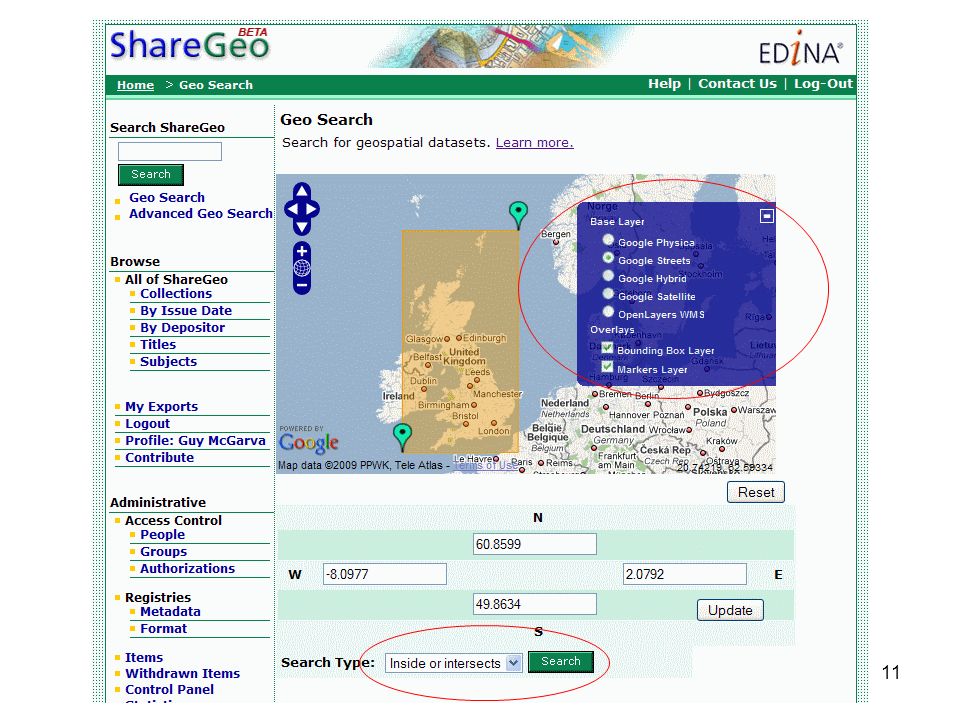The image size is (960, 720).
Task: Open Profile: Guy McGarva
Action: [x=195, y=441]
